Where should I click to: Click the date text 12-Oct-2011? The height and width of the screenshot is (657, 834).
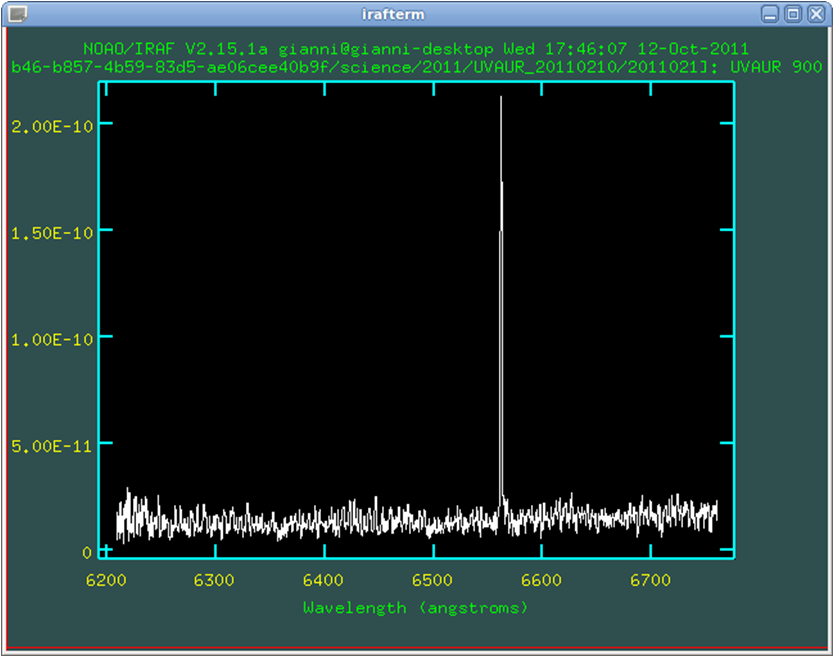click(x=693, y=49)
